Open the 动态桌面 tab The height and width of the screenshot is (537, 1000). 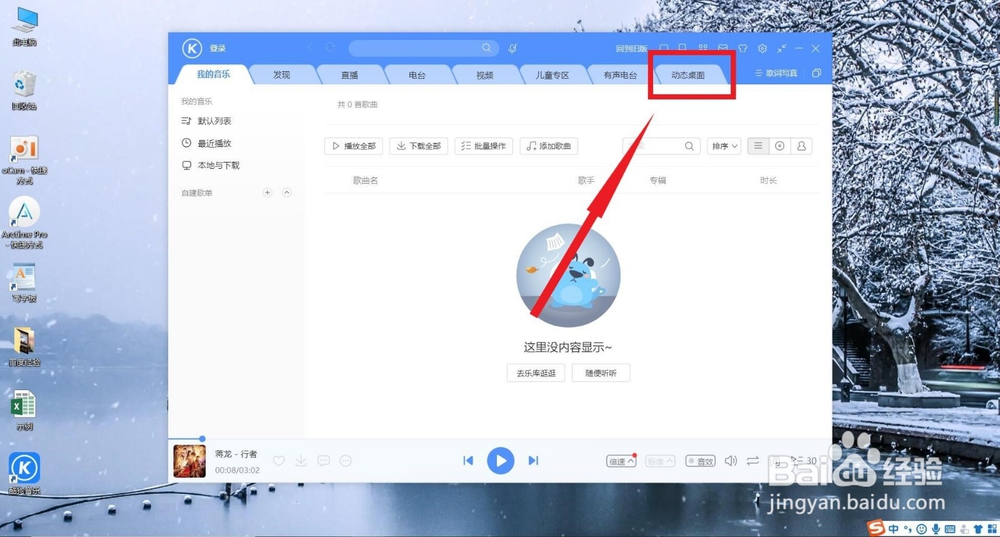pyautogui.click(x=688, y=75)
